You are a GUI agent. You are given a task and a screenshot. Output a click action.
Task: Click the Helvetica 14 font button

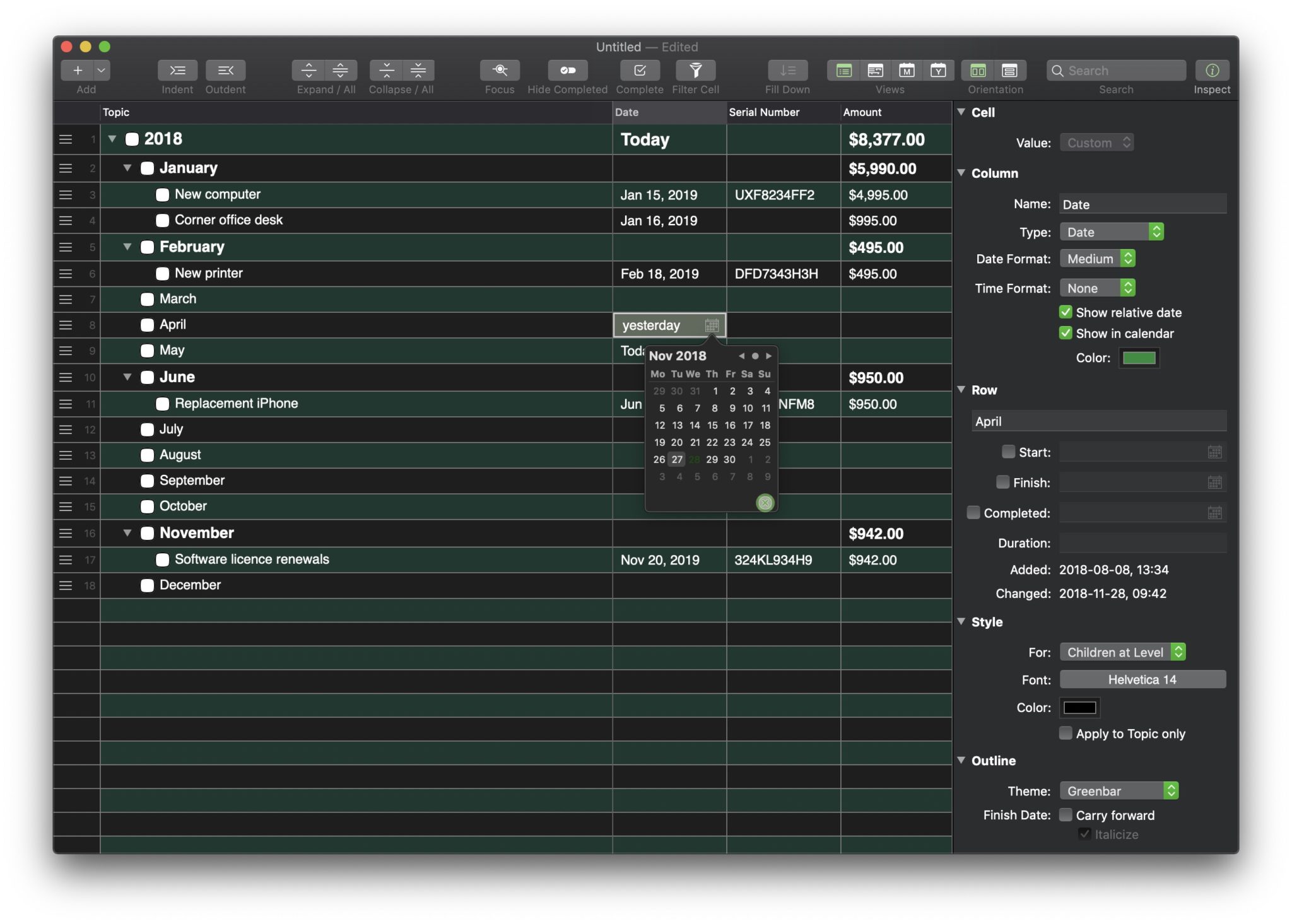1142,679
